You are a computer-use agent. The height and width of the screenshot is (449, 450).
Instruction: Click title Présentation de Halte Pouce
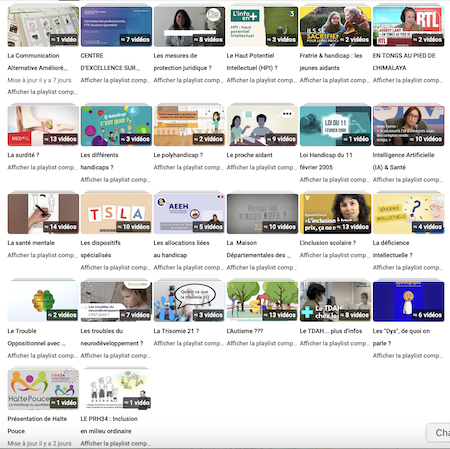(x=37, y=425)
